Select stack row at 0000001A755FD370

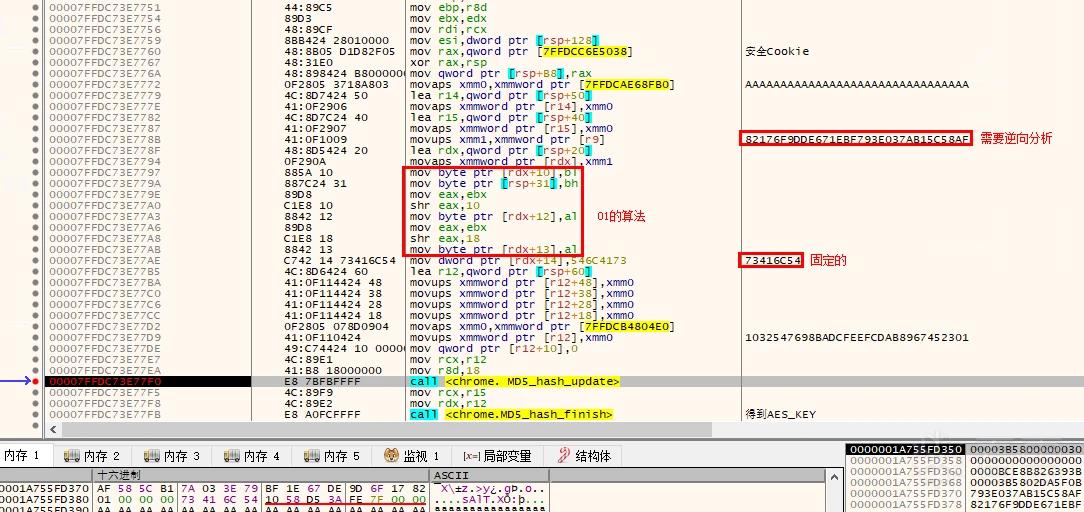pos(964,494)
